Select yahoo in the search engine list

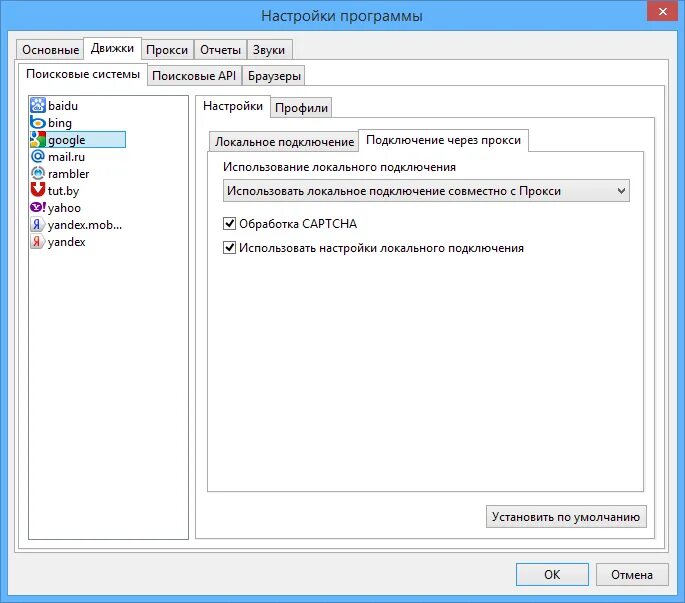(64, 208)
